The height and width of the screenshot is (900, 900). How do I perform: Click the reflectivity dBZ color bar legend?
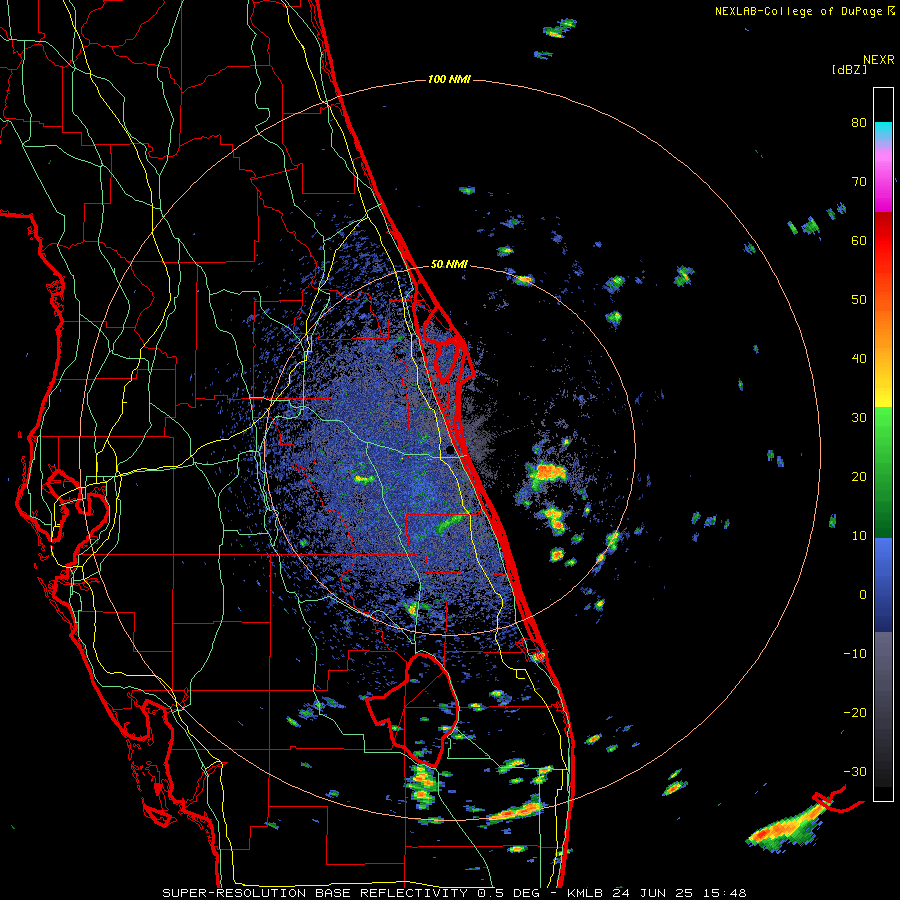pyautogui.click(x=883, y=444)
